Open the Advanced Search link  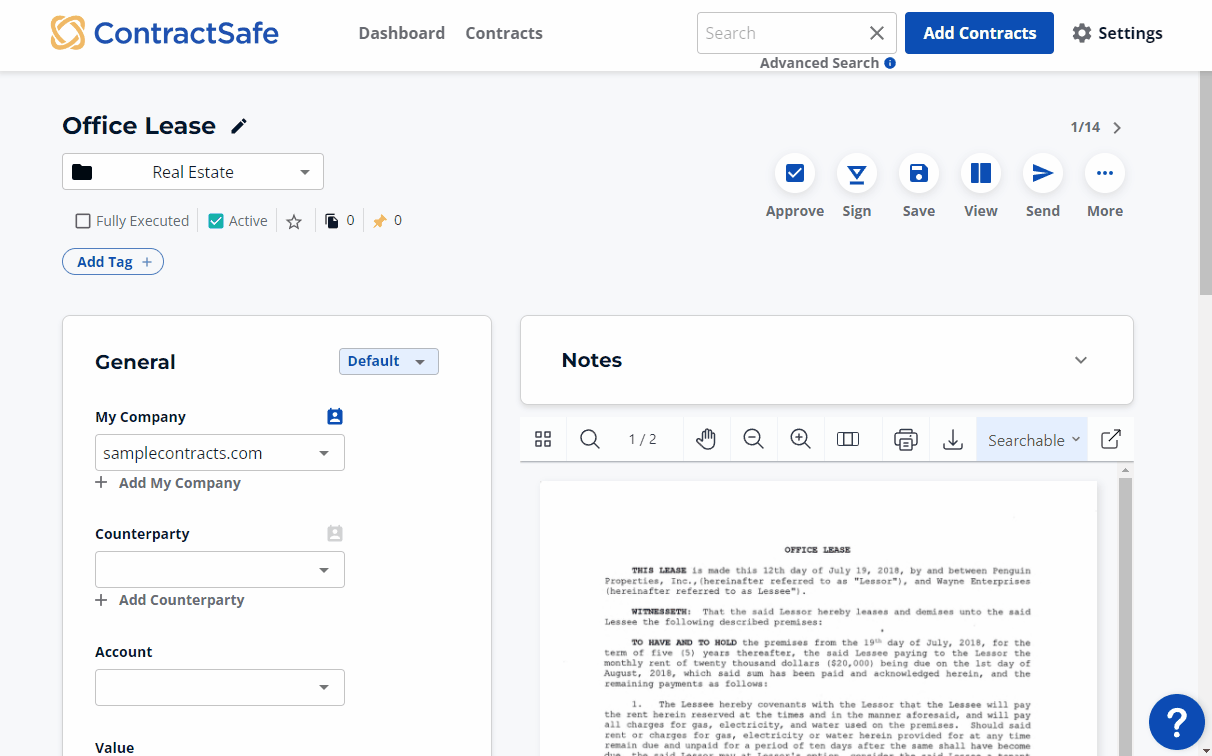point(819,63)
